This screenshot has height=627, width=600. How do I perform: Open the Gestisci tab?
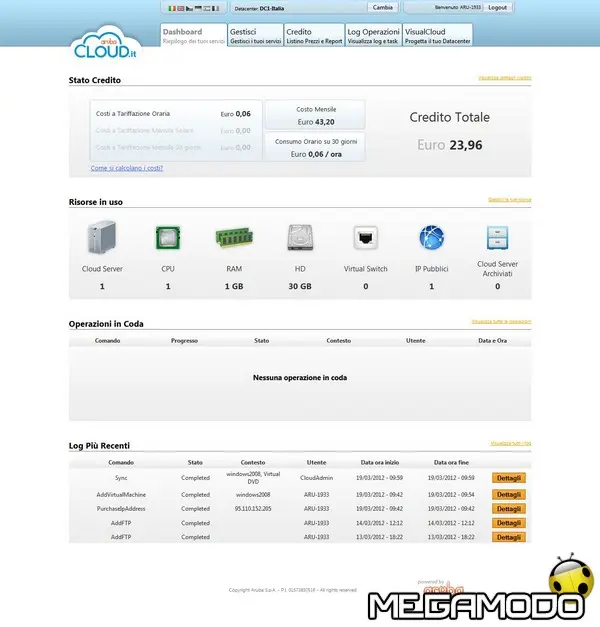click(x=254, y=36)
